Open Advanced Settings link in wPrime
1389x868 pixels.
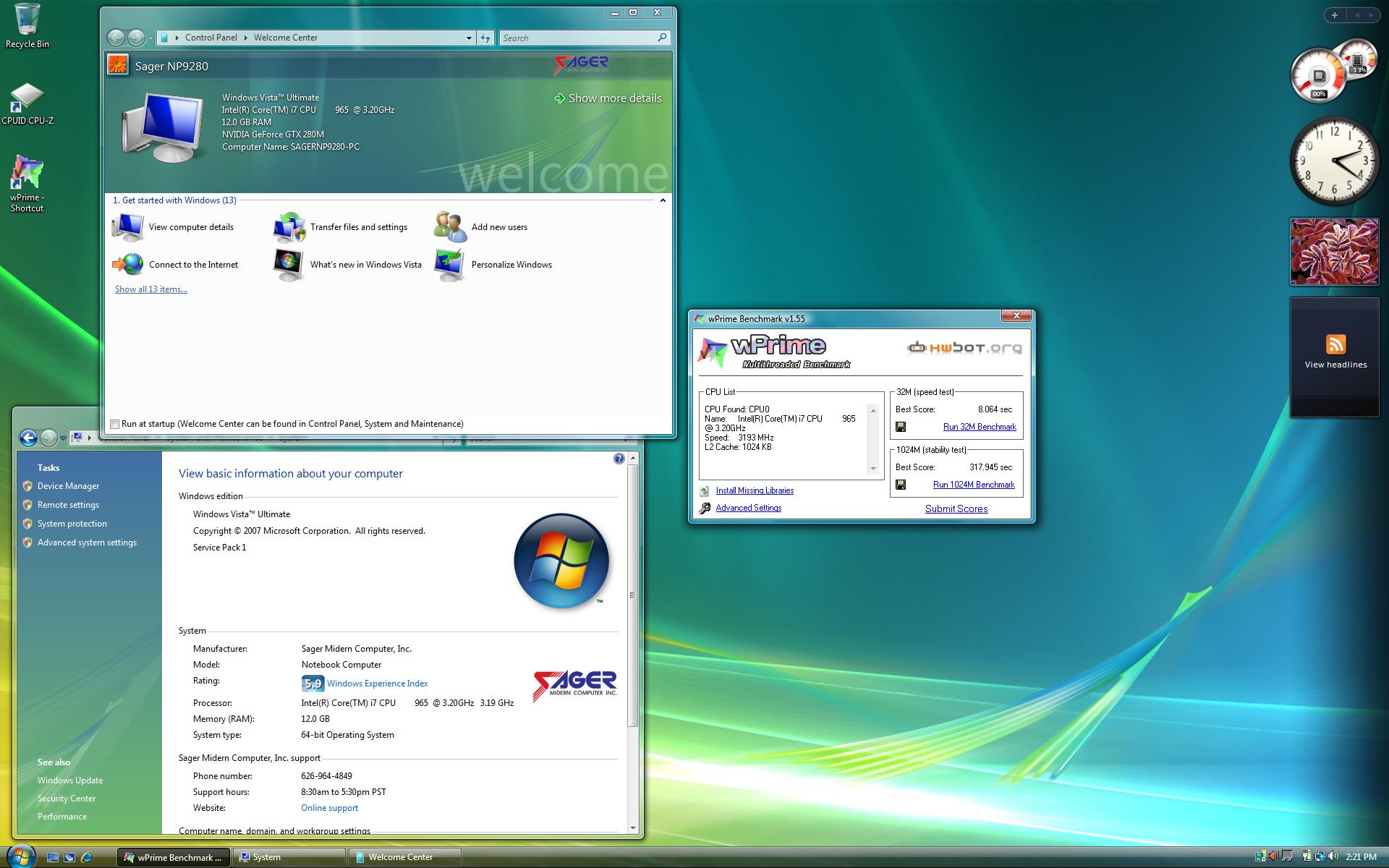coord(748,508)
